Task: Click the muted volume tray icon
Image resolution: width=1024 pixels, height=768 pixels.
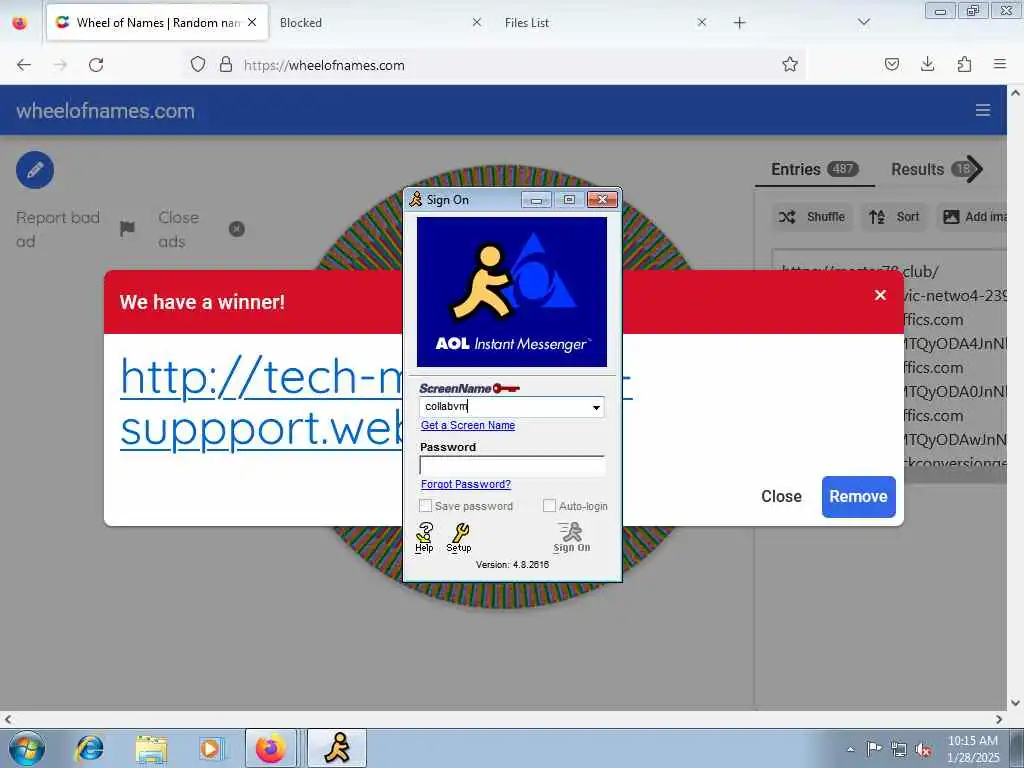Action: [x=923, y=749]
